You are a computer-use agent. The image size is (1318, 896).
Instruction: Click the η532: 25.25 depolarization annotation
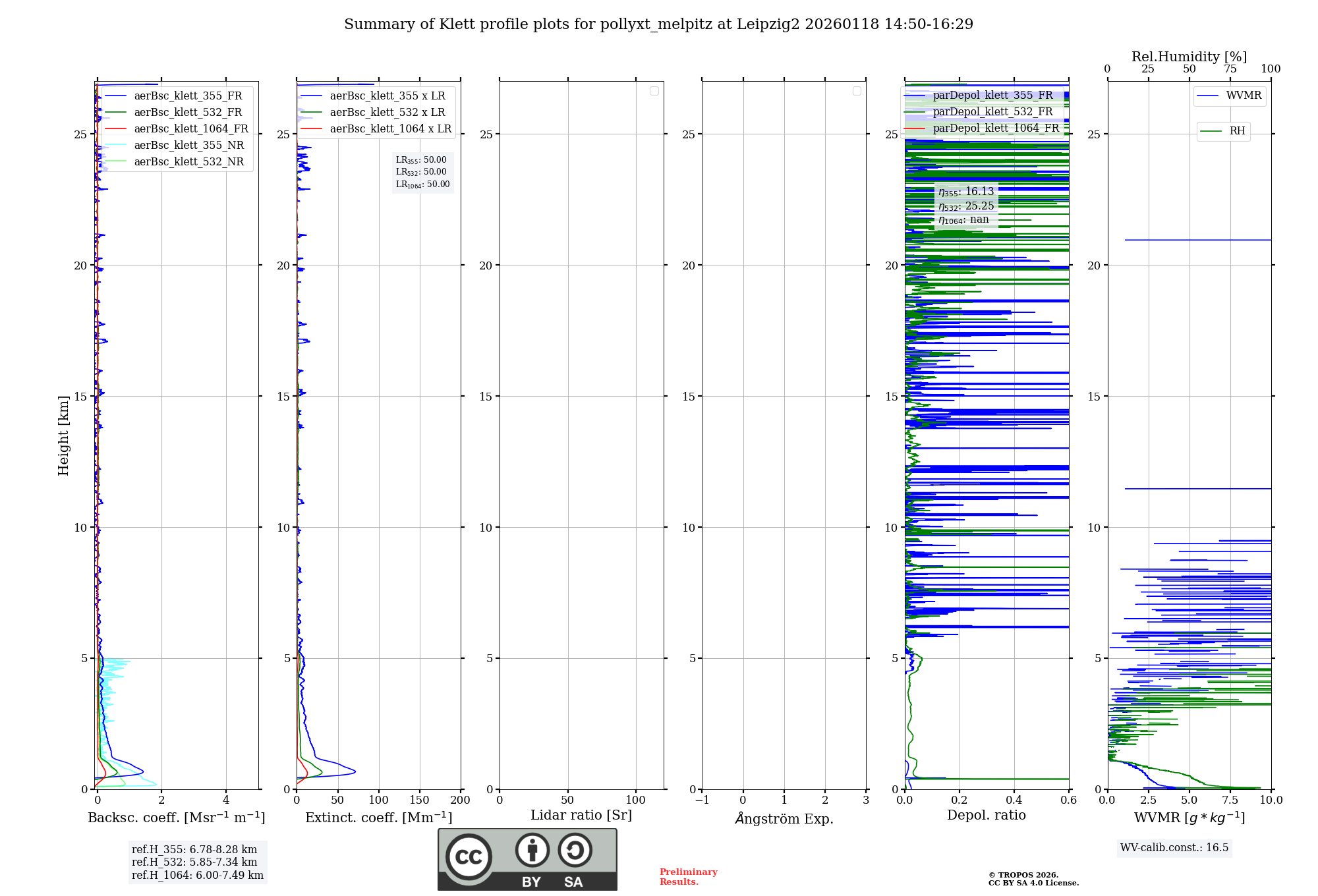(x=966, y=206)
